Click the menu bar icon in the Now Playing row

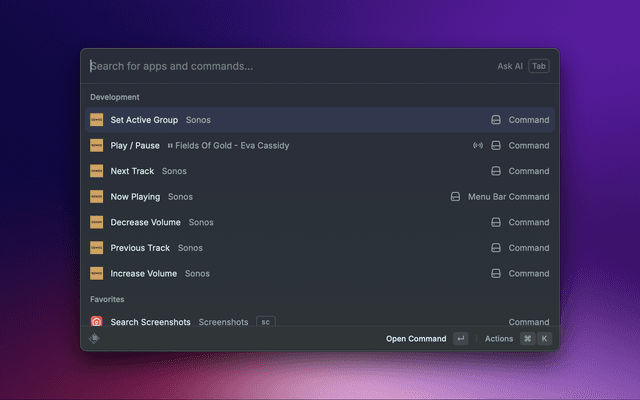point(455,197)
